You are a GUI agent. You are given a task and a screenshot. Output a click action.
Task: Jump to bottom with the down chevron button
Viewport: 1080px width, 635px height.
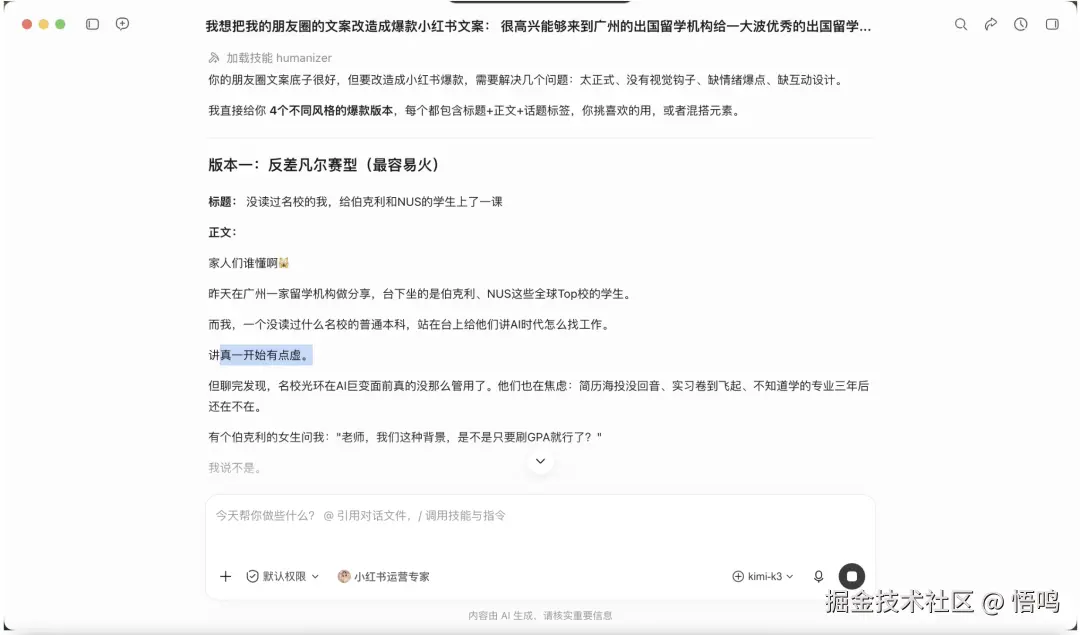(x=541, y=461)
